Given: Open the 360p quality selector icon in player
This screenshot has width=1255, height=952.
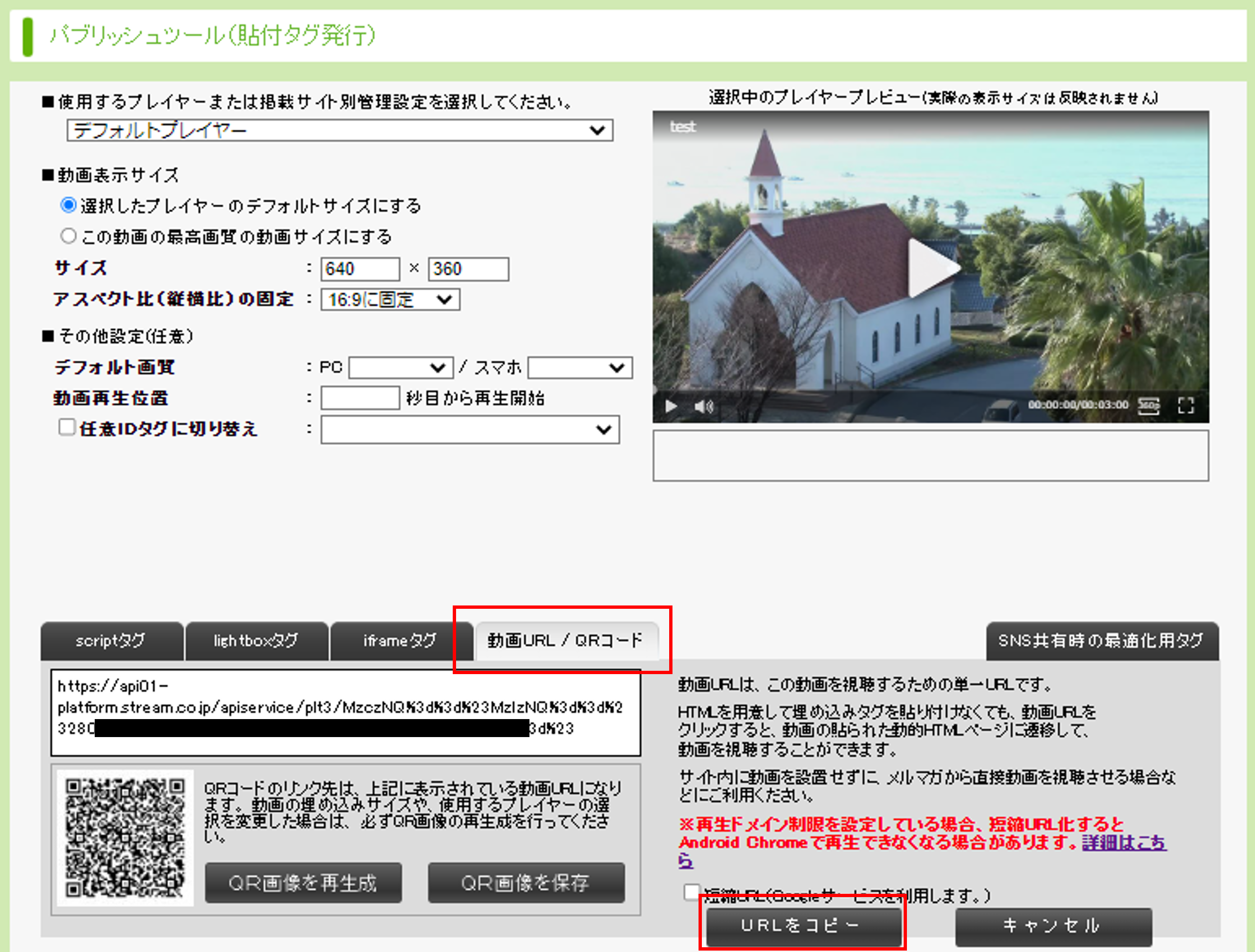Looking at the screenshot, I should pos(1149,406).
